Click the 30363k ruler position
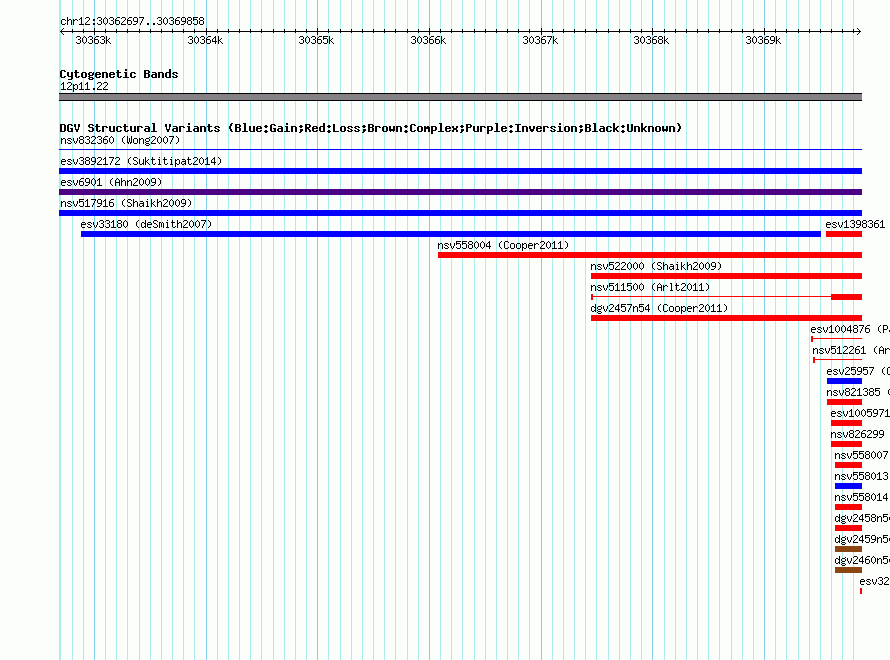This screenshot has height=660, width=890. [x=93, y=40]
